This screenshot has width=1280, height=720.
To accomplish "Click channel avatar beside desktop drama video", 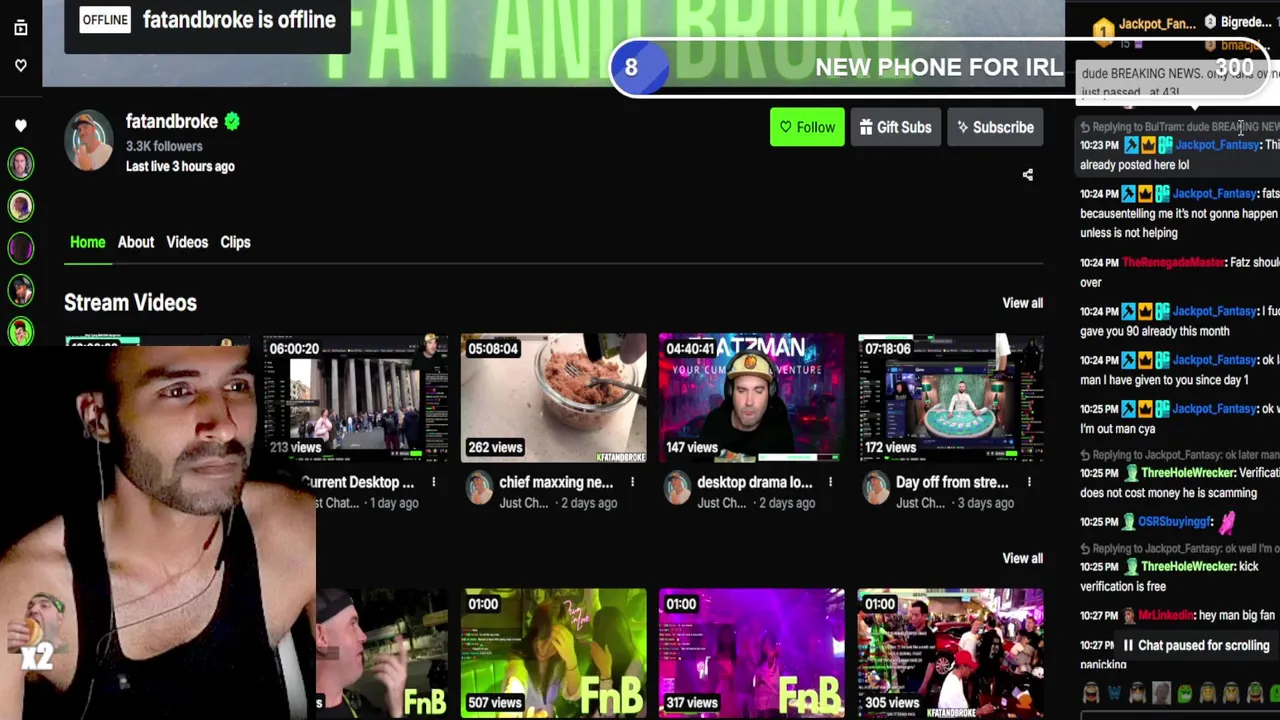I will [x=678, y=488].
